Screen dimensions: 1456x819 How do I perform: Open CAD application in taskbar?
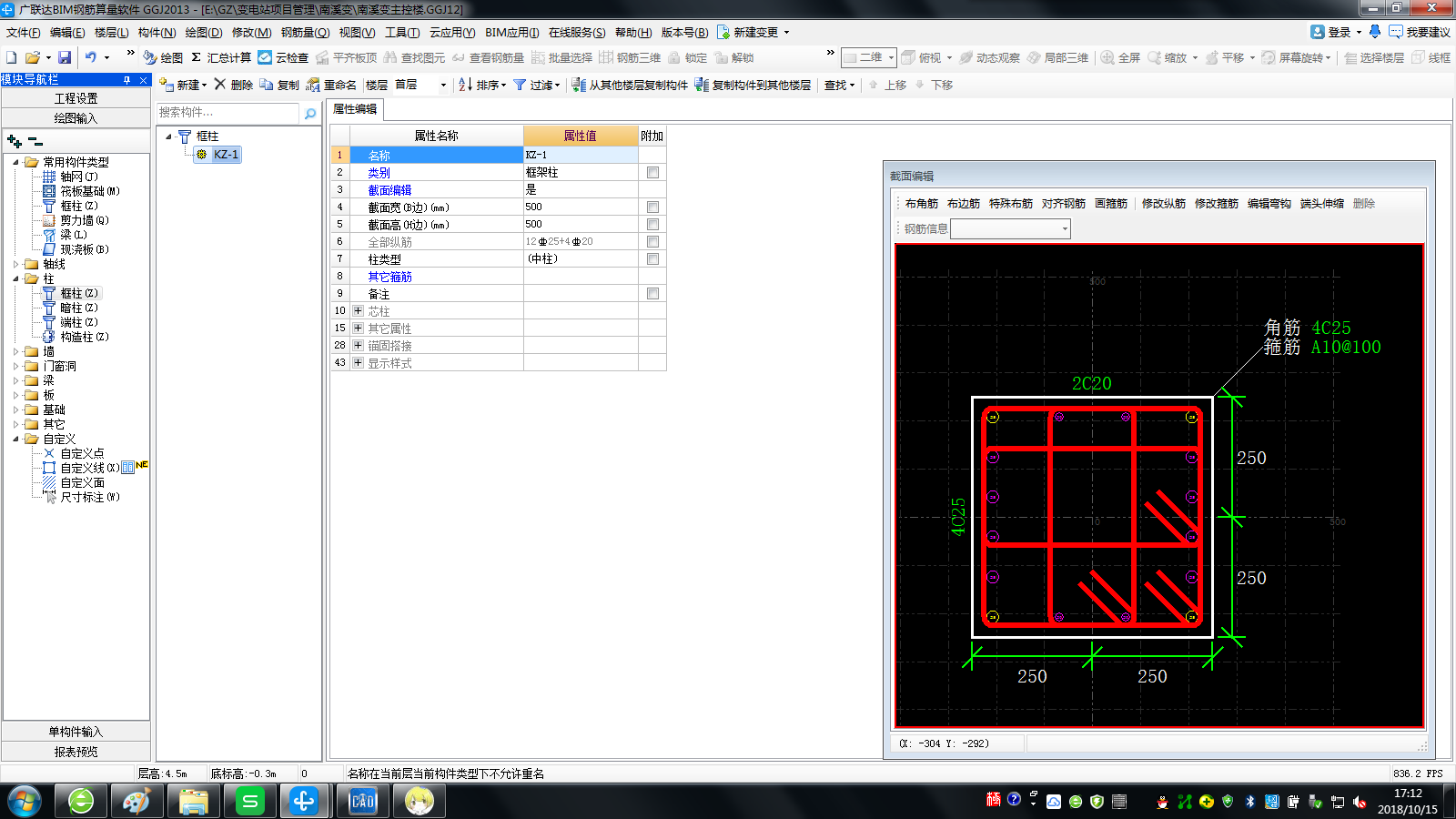click(x=362, y=801)
